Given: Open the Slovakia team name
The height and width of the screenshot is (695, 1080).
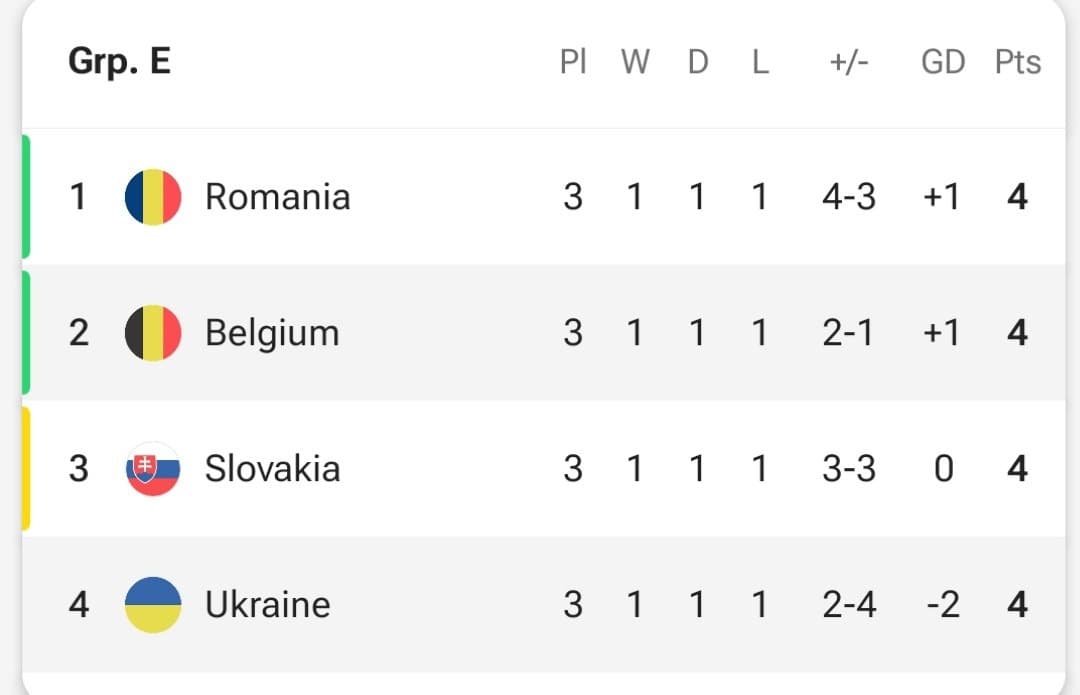Looking at the screenshot, I should [x=273, y=469].
